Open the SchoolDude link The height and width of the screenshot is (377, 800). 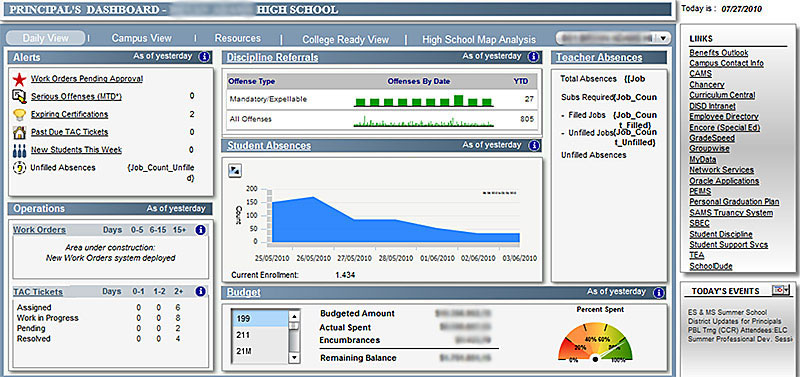710,266
